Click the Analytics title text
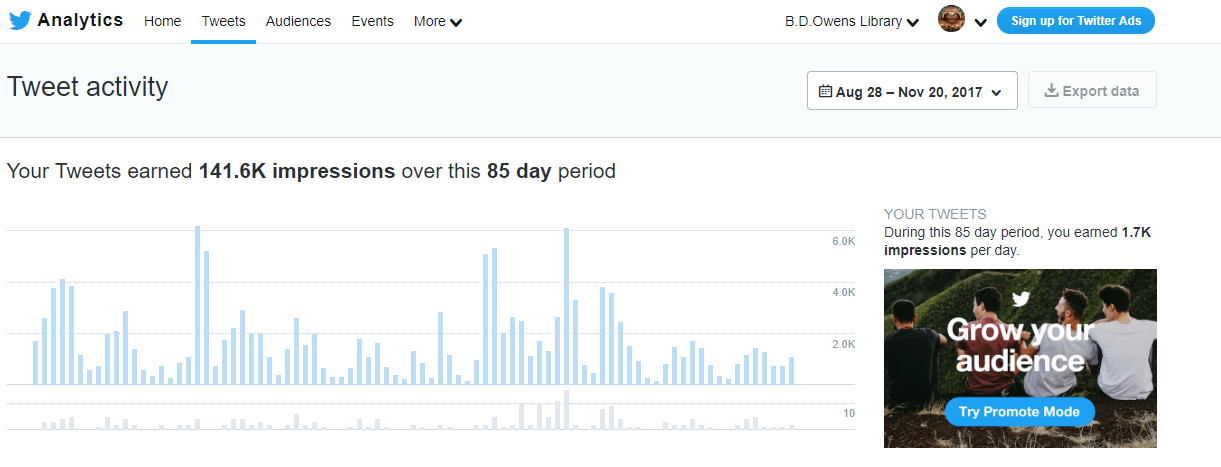Viewport: 1221px width, 467px height. click(80, 20)
